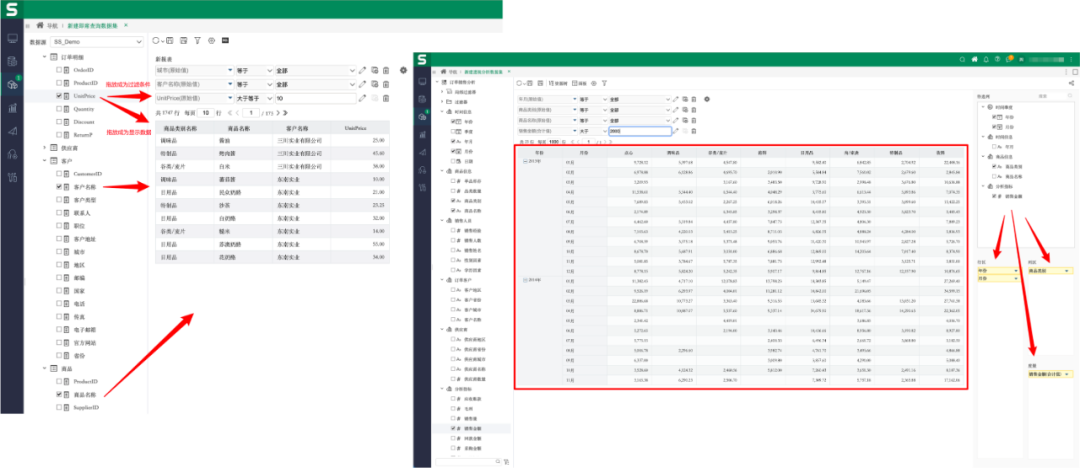Click the 三川实业有限公司 cell in first row
The height and width of the screenshot is (468, 1080).
[299, 140]
